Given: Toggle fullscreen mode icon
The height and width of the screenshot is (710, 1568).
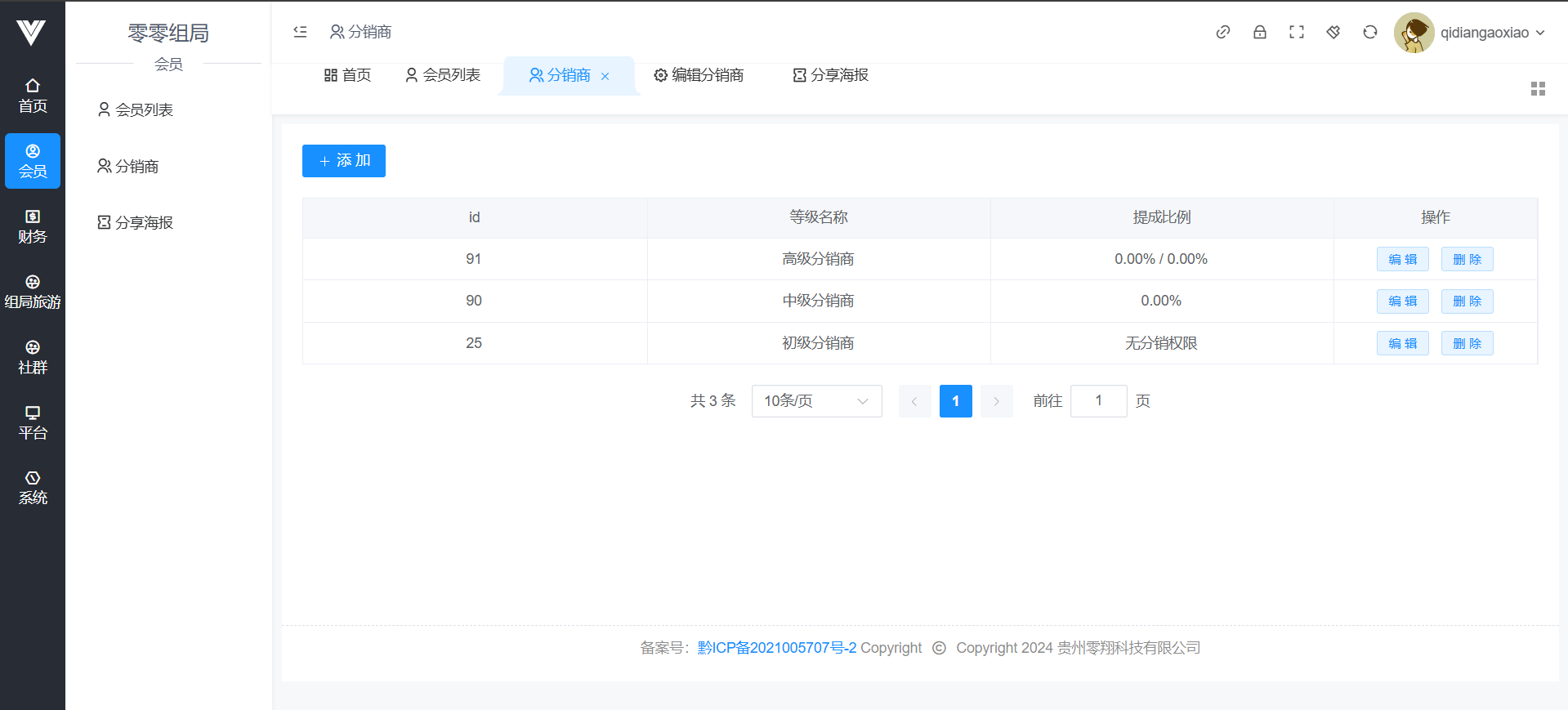Looking at the screenshot, I should (x=1296, y=32).
